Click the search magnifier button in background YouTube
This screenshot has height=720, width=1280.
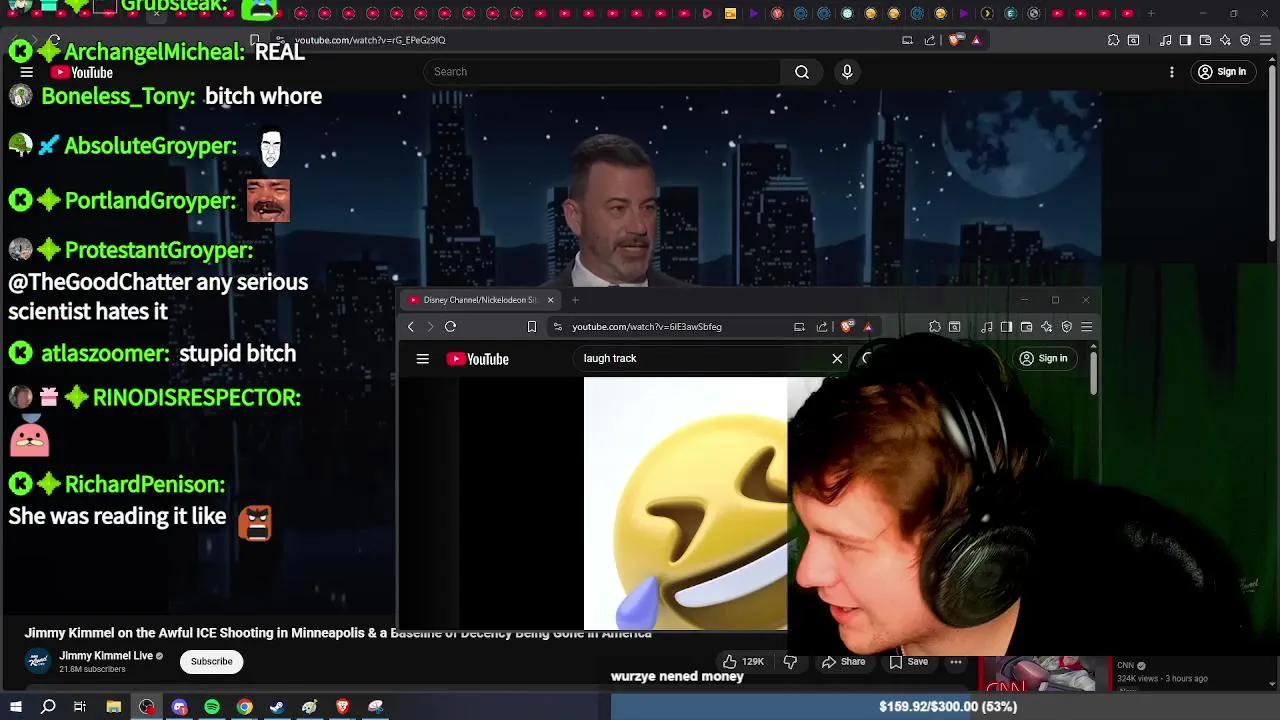point(802,72)
